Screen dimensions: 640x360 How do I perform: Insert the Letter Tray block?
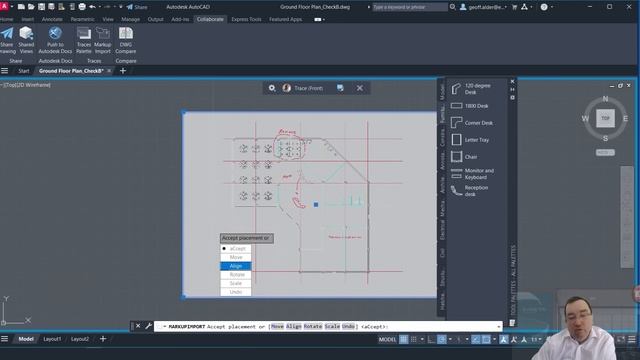[x=470, y=140]
